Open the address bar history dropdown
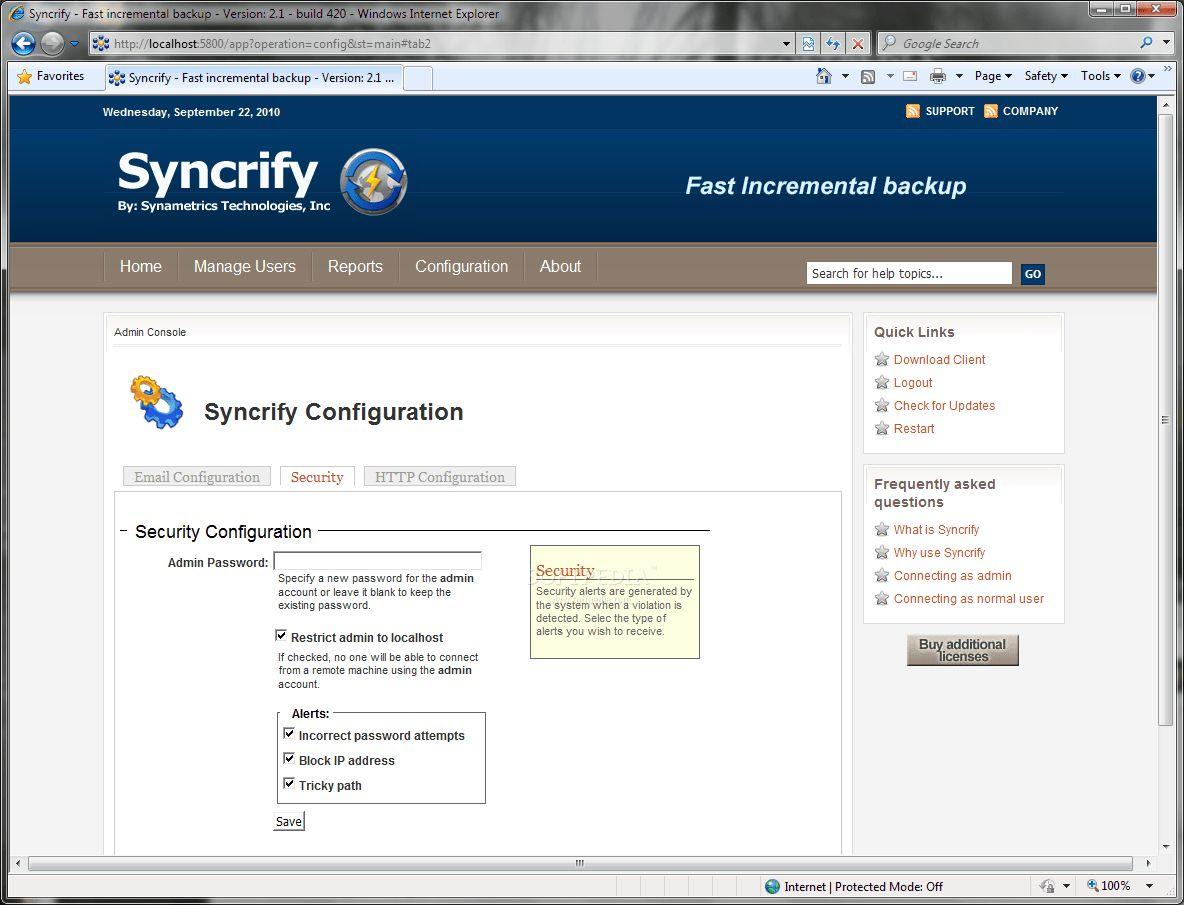The width and height of the screenshot is (1184, 905). tap(786, 44)
